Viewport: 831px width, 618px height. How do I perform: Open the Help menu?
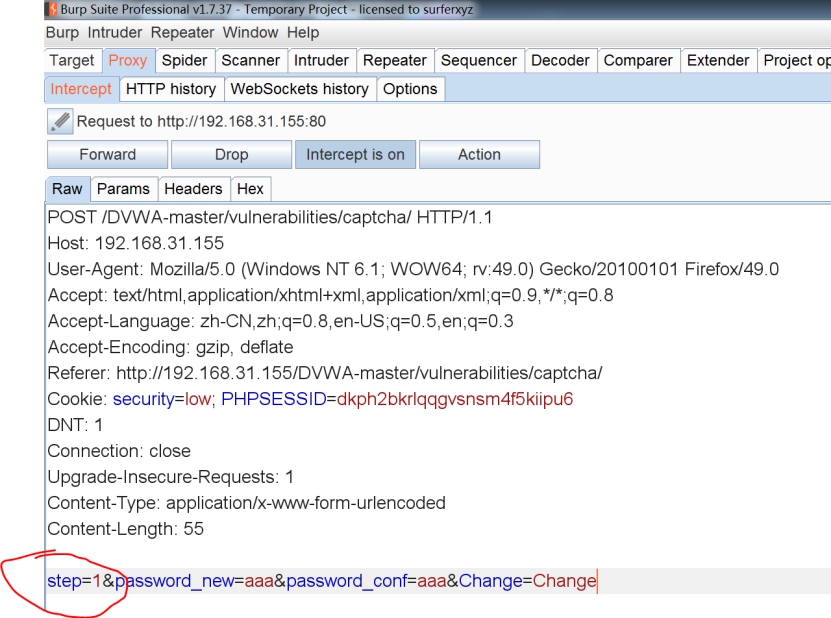pyautogui.click(x=303, y=33)
